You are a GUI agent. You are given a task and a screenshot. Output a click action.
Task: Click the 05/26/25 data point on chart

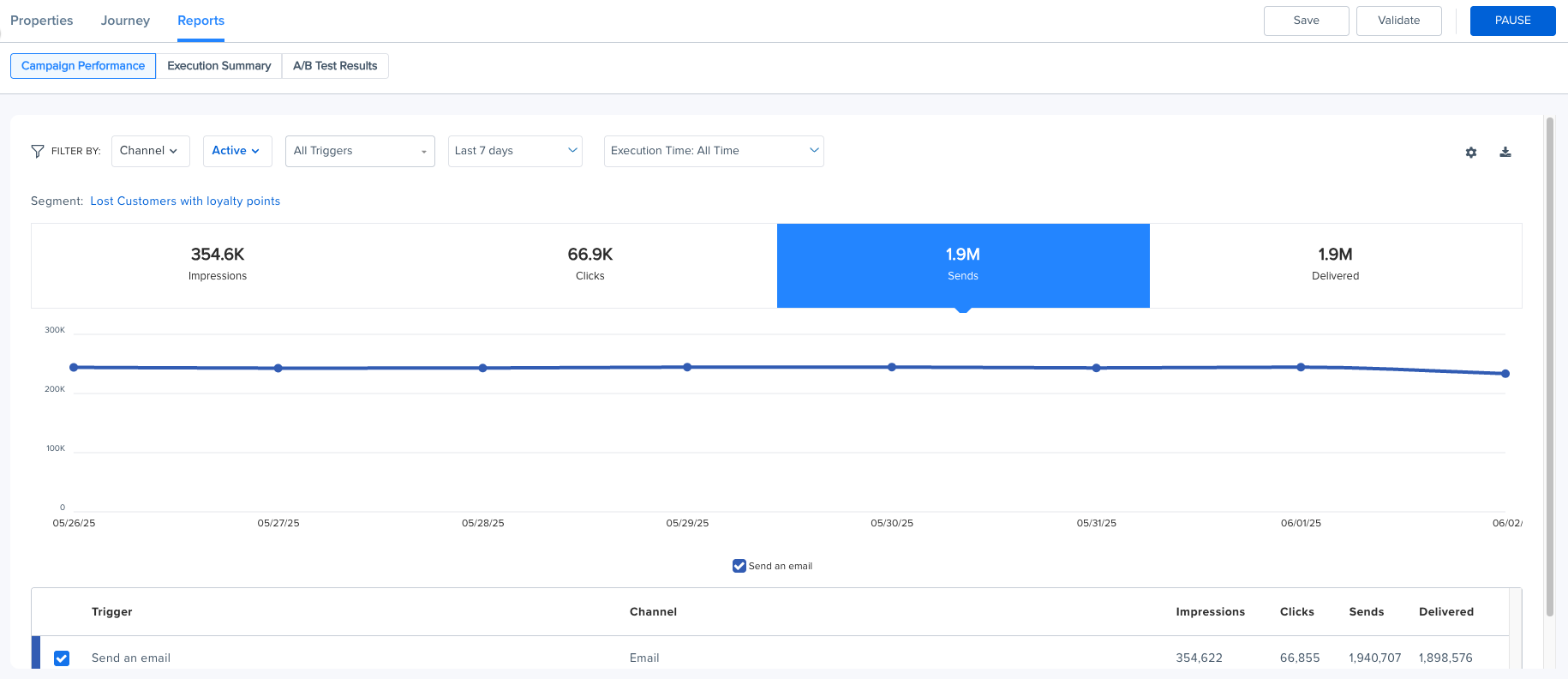pyautogui.click(x=74, y=367)
